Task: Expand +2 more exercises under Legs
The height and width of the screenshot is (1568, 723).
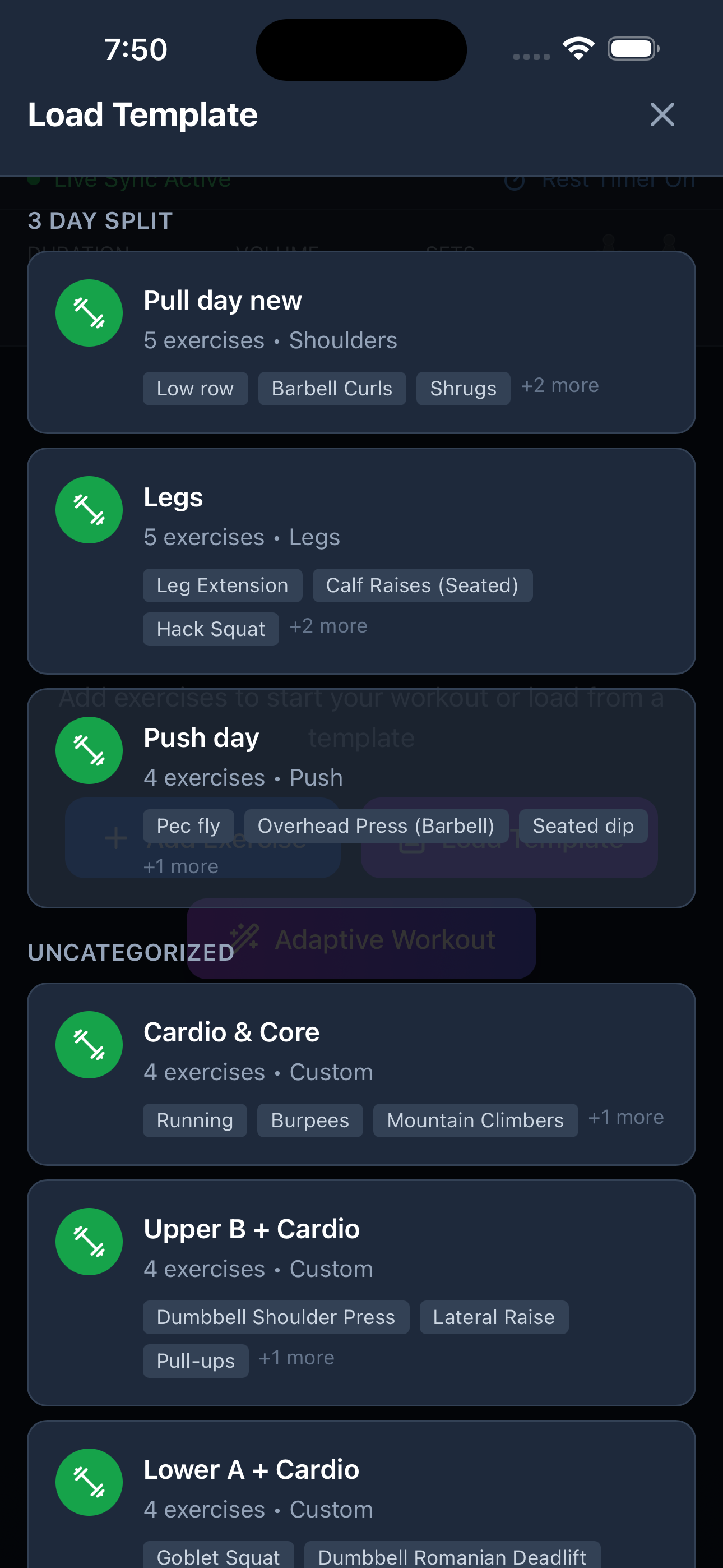Action: point(328,626)
